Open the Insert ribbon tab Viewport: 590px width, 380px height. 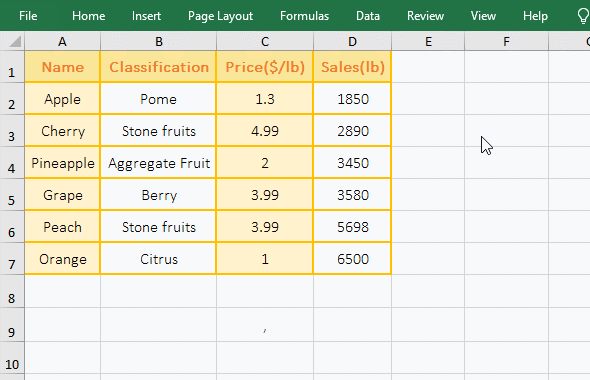146,16
